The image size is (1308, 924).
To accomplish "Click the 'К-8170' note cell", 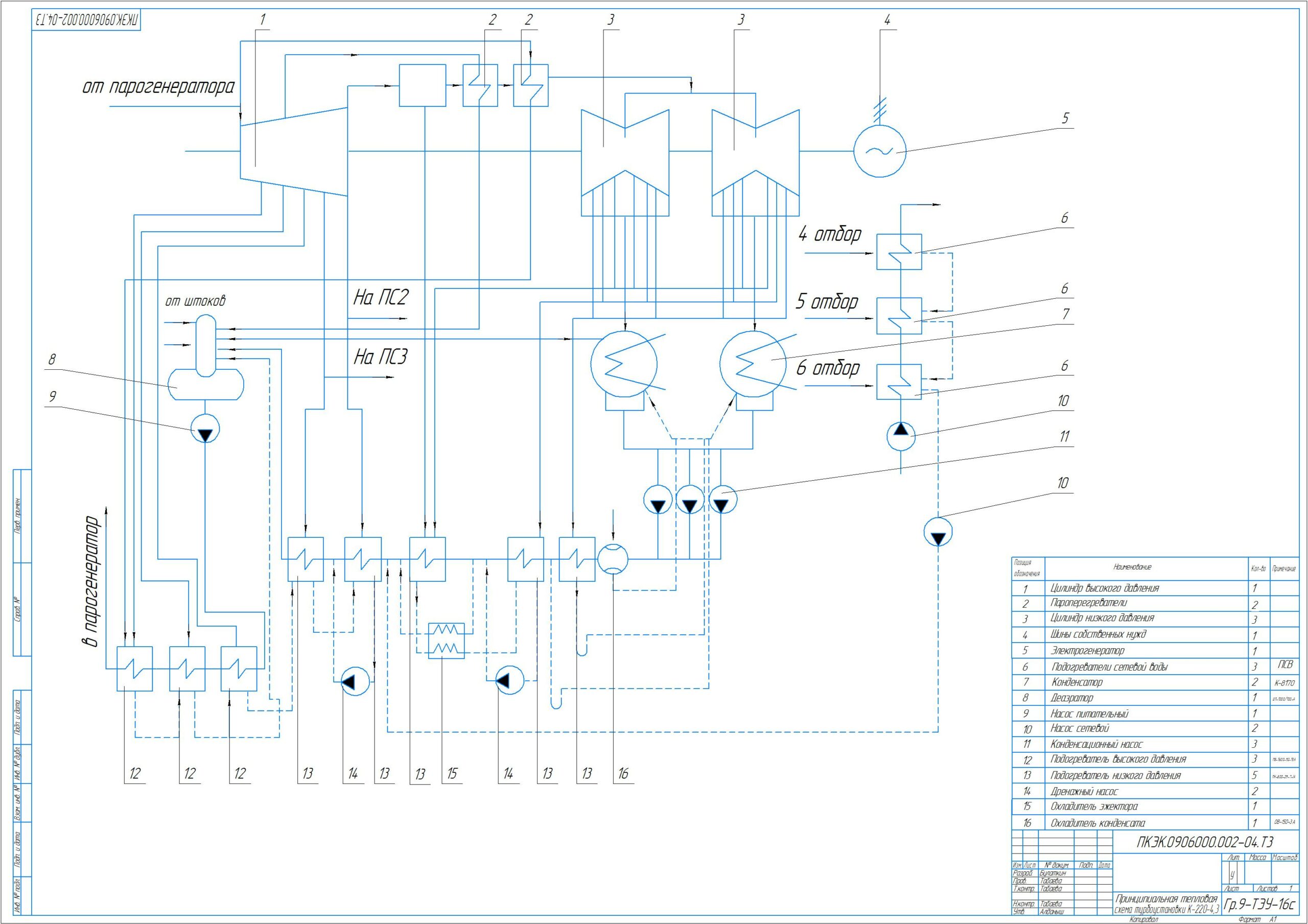I will [1284, 682].
